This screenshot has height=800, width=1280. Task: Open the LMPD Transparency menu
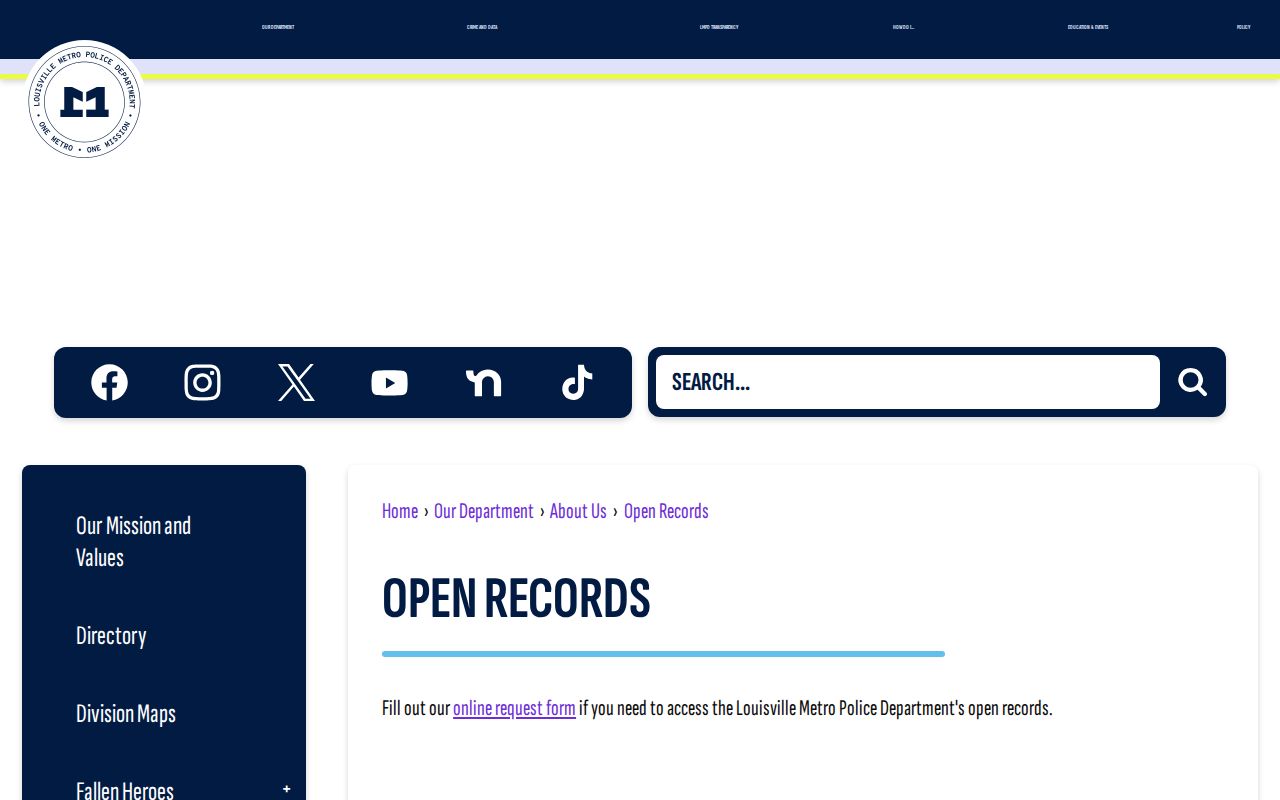coord(719,27)
